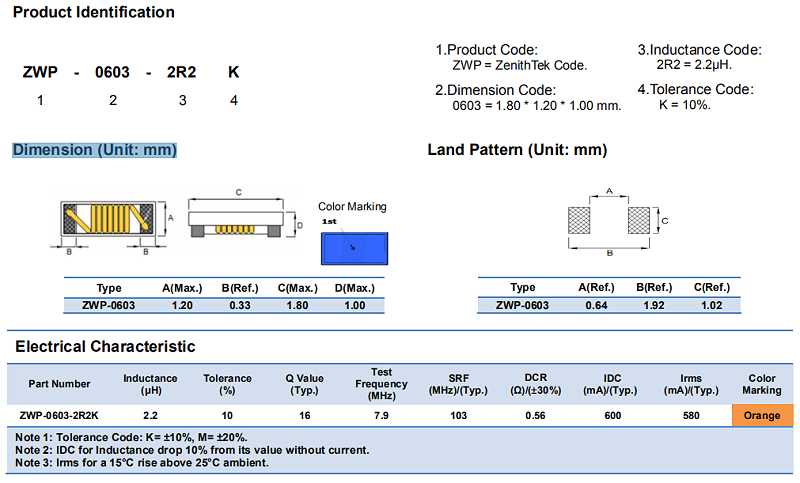Click the "SRF (MHz)/(Typ.)" column header
Screen dimensions: 800x483
click(458, 385)
